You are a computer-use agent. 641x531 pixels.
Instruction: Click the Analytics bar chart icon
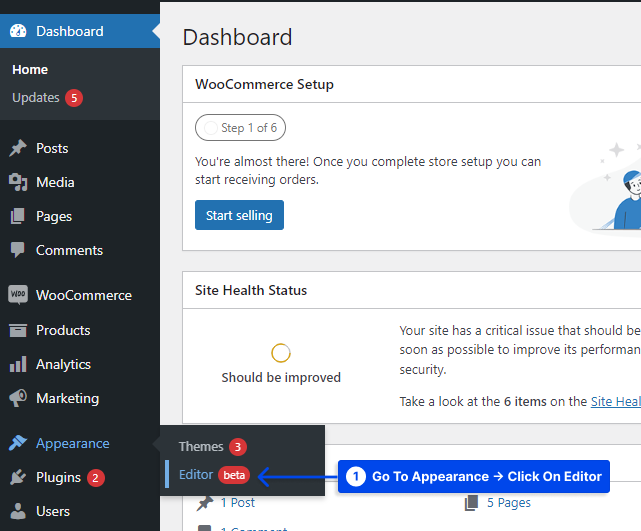pos(18,364)
